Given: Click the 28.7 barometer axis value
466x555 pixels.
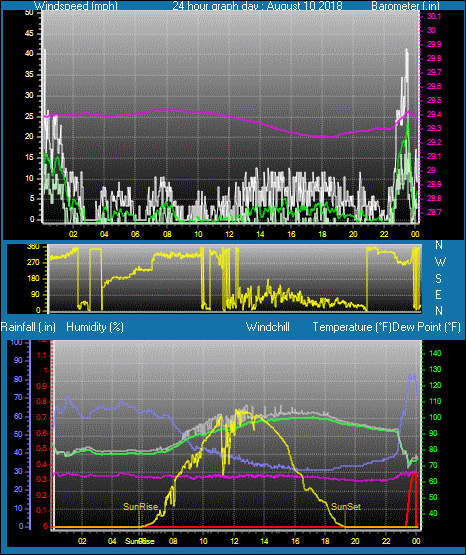Looking at the screenshot, I should [434, 212].
